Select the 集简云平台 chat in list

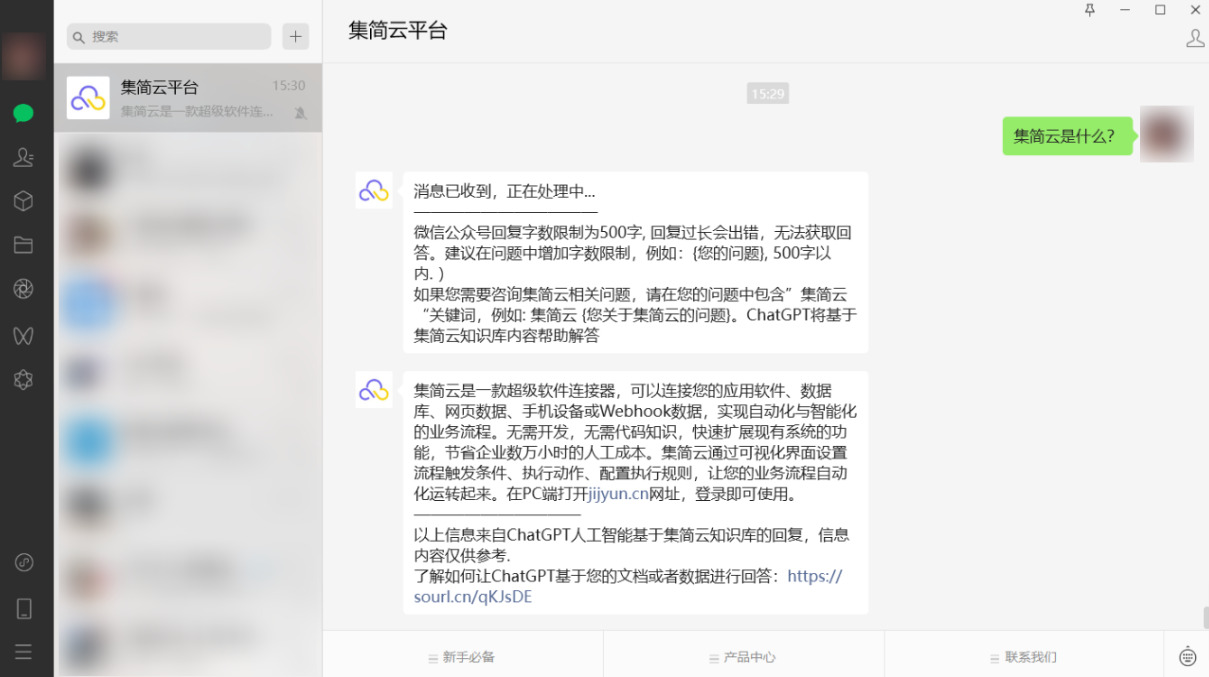pyautogui.click(x=188, y=98)
